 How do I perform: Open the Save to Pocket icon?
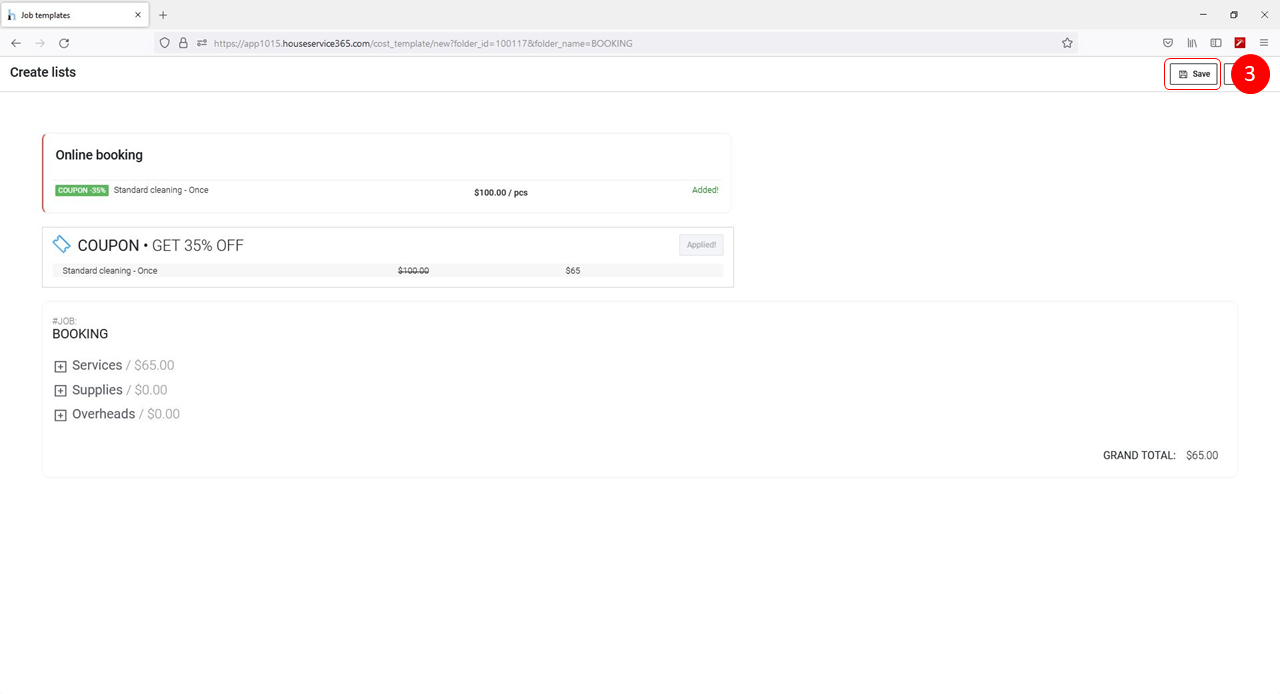pos(1168,43)
